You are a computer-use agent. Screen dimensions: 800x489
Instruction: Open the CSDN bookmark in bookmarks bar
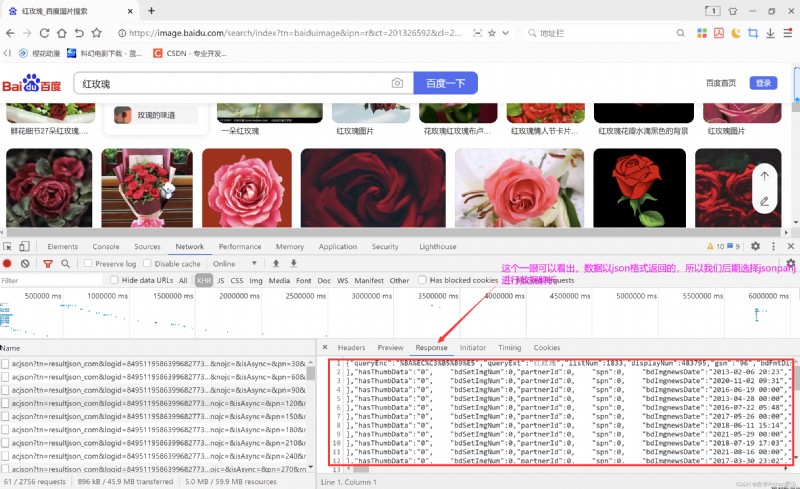[190, 53]
